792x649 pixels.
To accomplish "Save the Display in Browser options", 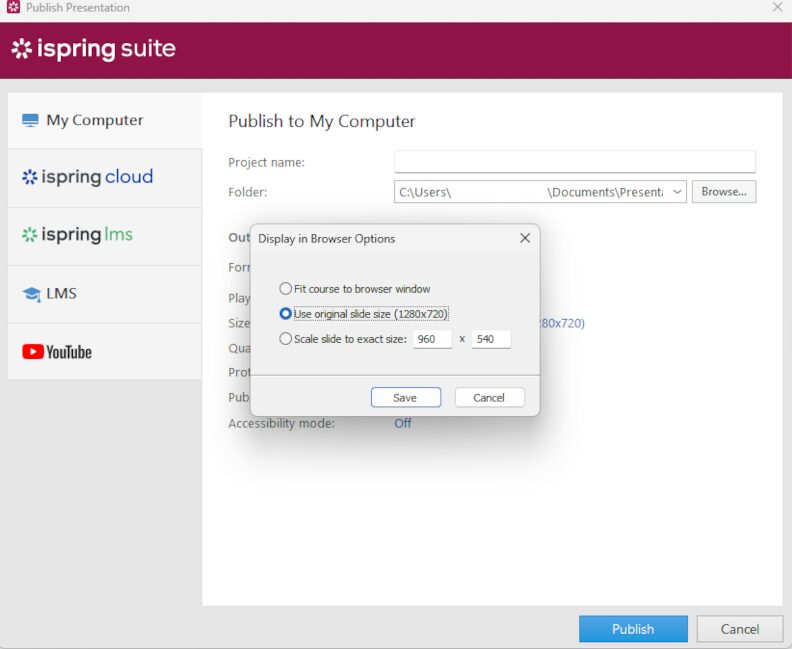I will [406, 397].
